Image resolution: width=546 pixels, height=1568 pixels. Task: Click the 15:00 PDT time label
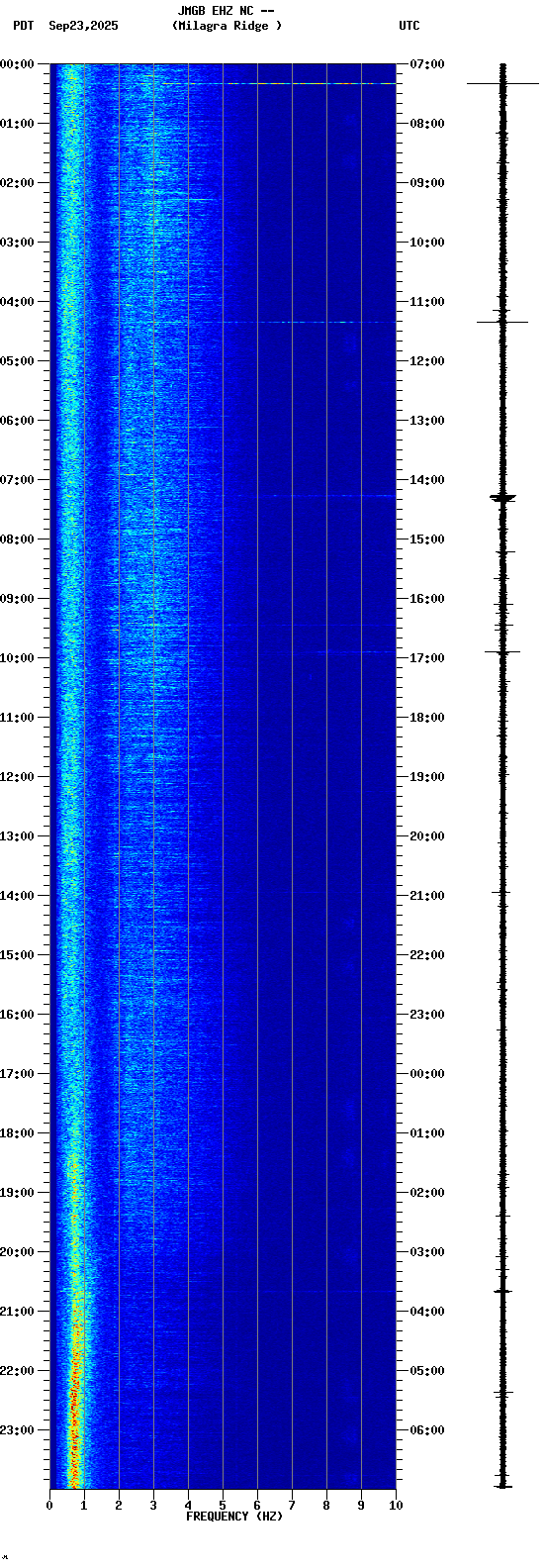click(x=17, y=955)
